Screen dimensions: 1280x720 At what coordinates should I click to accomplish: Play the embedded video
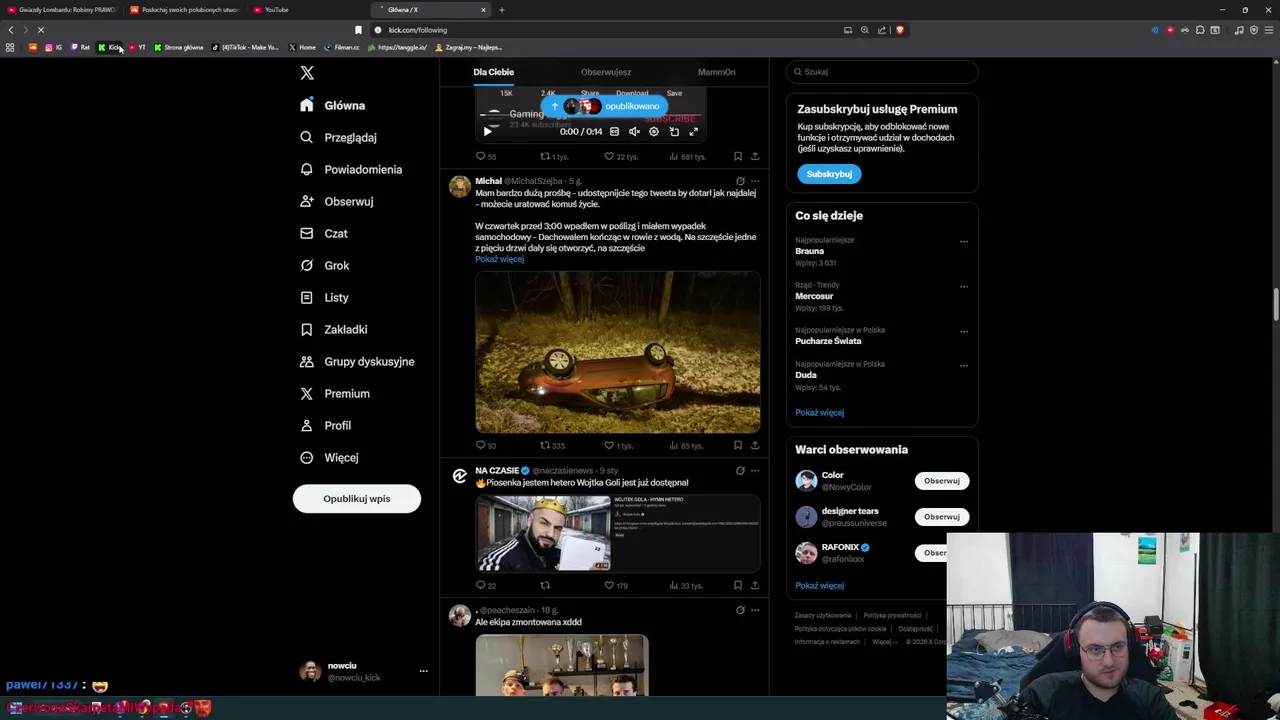(x=487, y=131)
